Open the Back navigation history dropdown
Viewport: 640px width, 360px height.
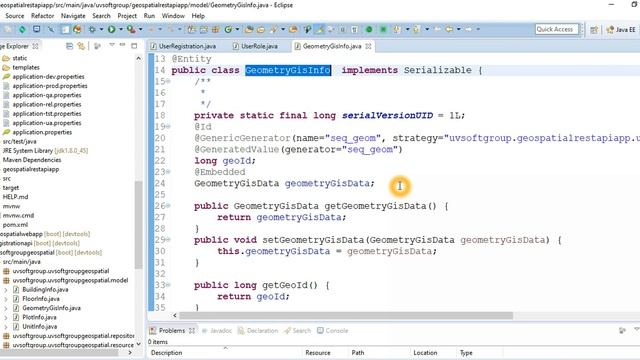click(458, 29)
